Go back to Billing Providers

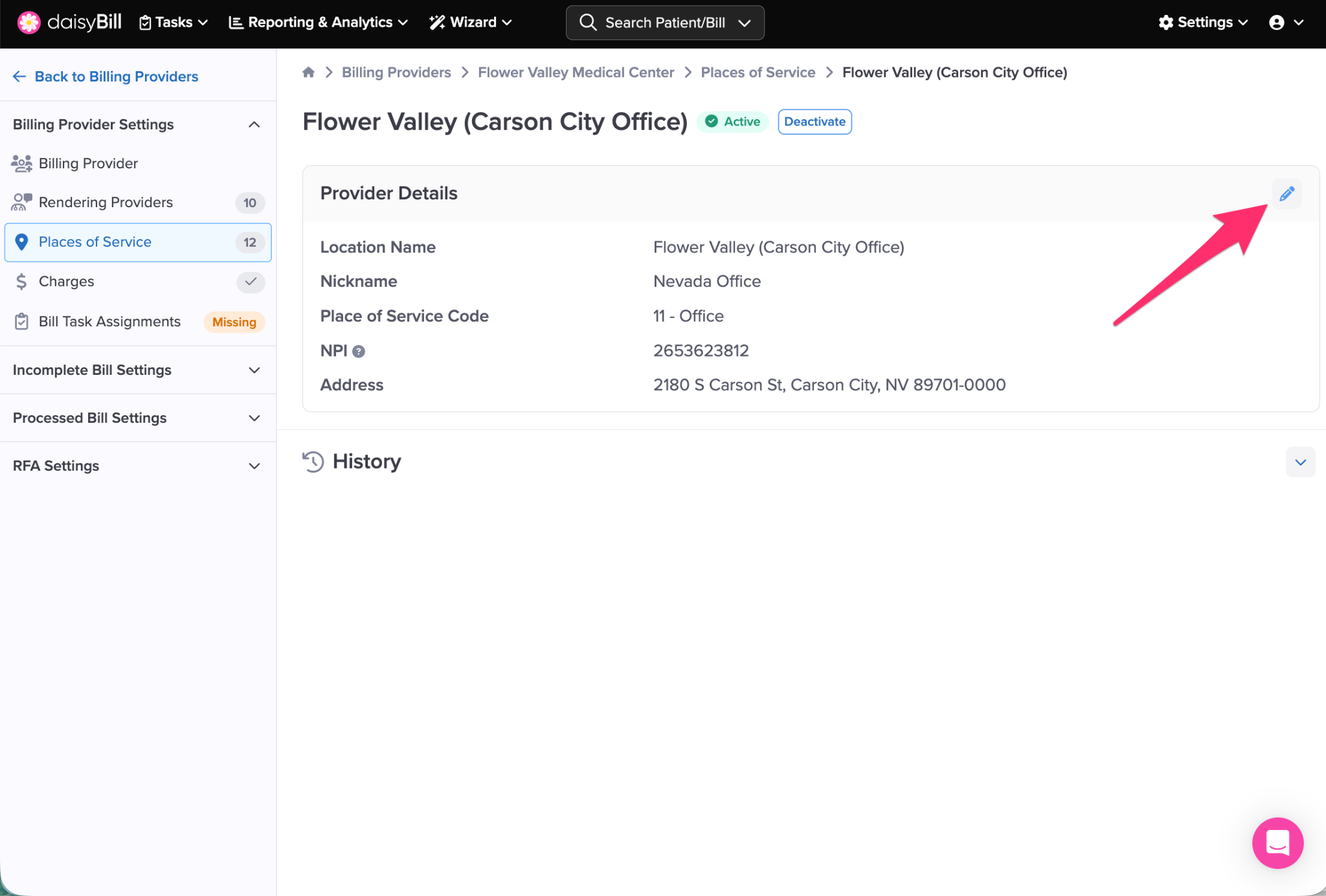(x=106, y=76)
